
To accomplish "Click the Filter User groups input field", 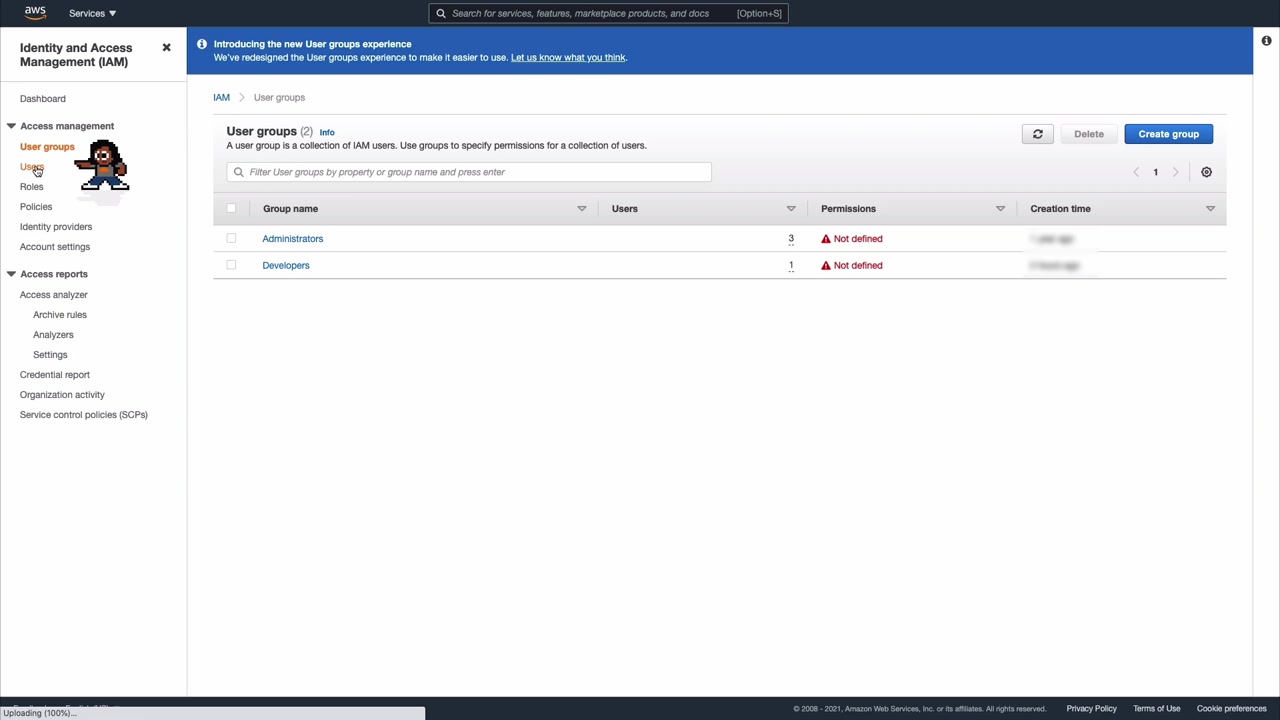I will 469,172.
